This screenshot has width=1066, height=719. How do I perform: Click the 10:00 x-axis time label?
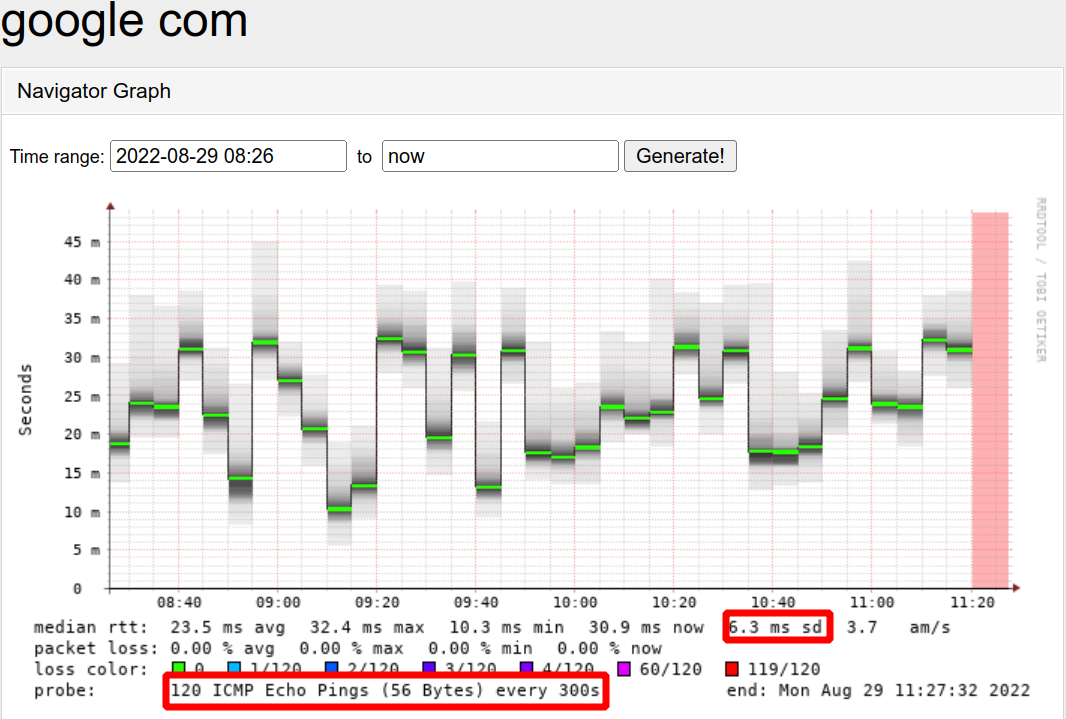575,603
